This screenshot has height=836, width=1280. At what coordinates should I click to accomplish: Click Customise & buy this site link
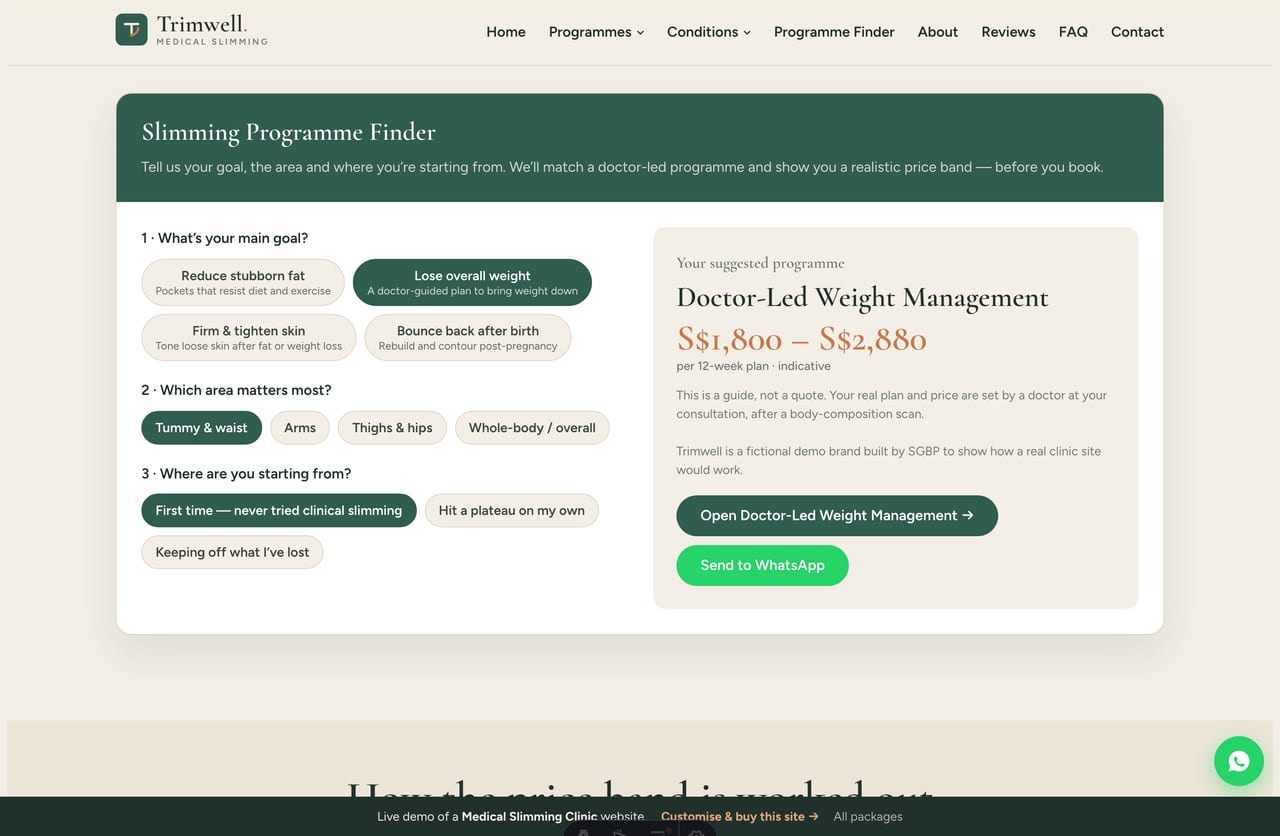740,816
